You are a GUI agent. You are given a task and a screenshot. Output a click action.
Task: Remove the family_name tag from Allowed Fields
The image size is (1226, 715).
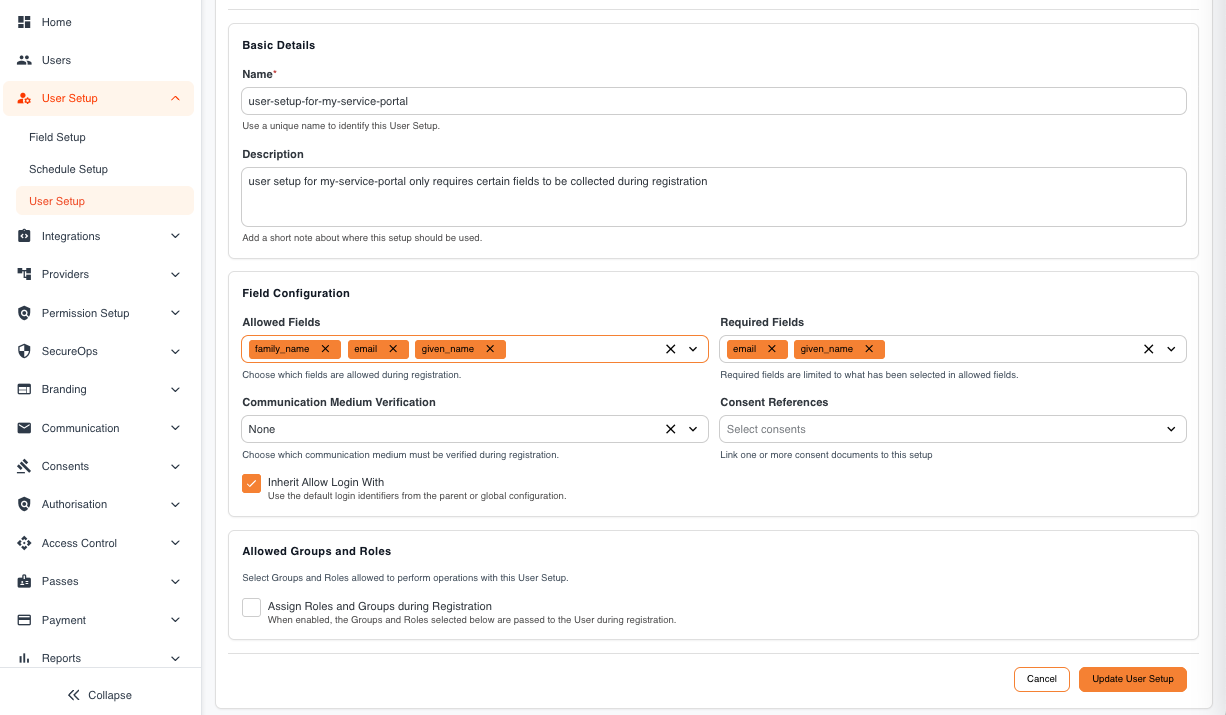325,349
